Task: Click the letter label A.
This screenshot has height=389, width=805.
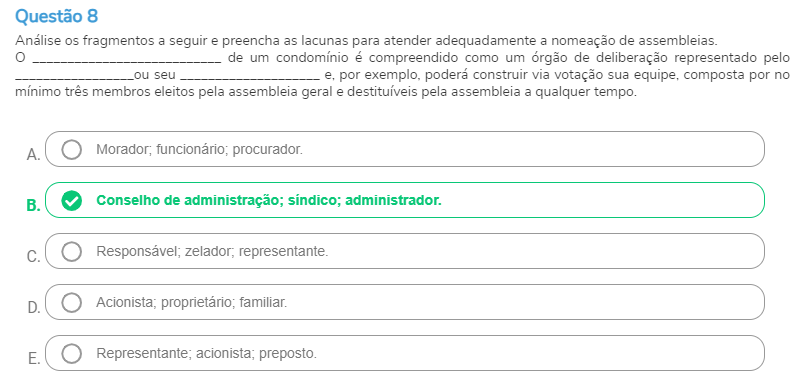Action: (33, 154)
